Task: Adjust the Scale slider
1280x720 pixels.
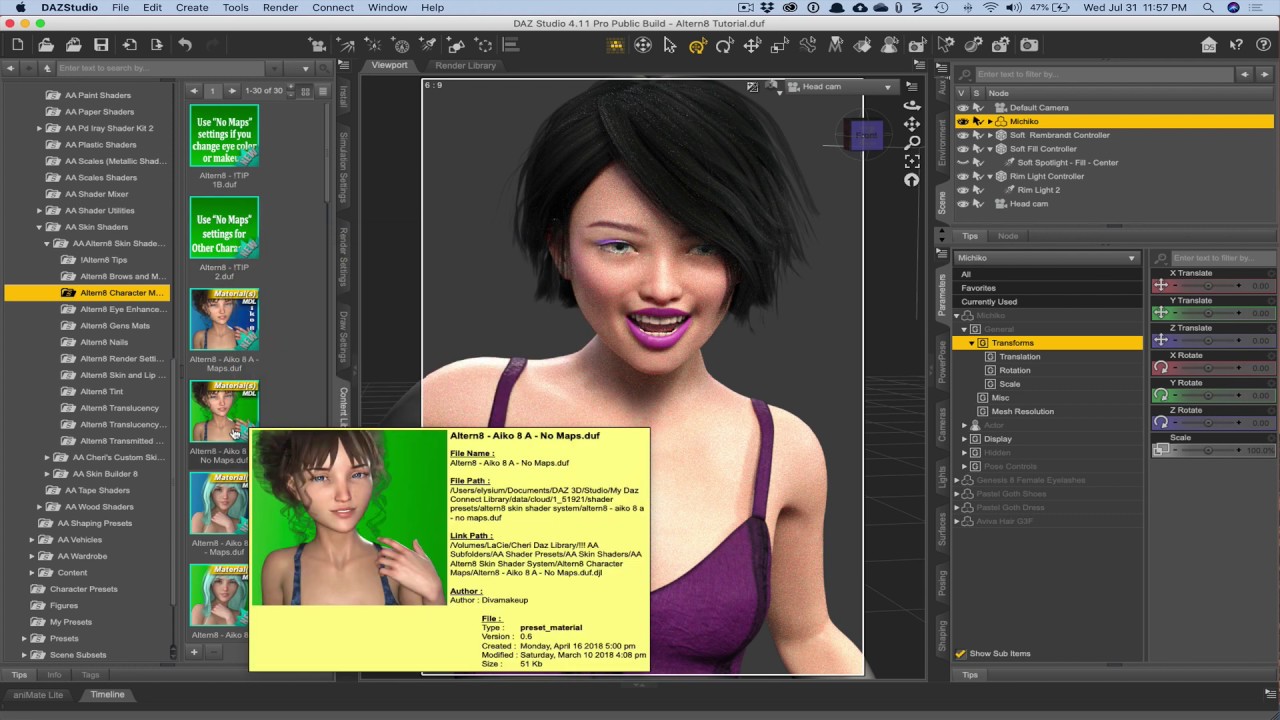Action: pos(1208,451)
